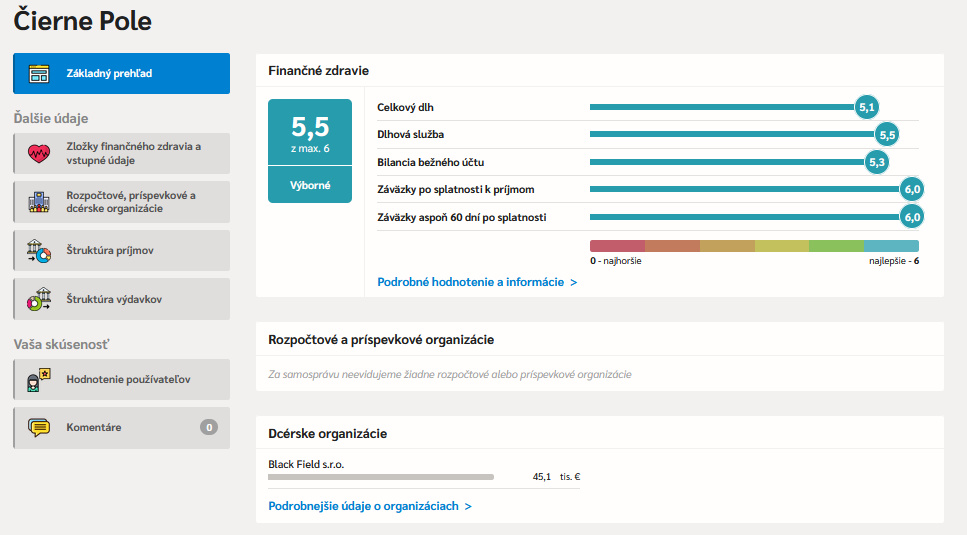
Task: Click the Hodnotenie používateľov rating icon
Action: [x=39, y=380]
